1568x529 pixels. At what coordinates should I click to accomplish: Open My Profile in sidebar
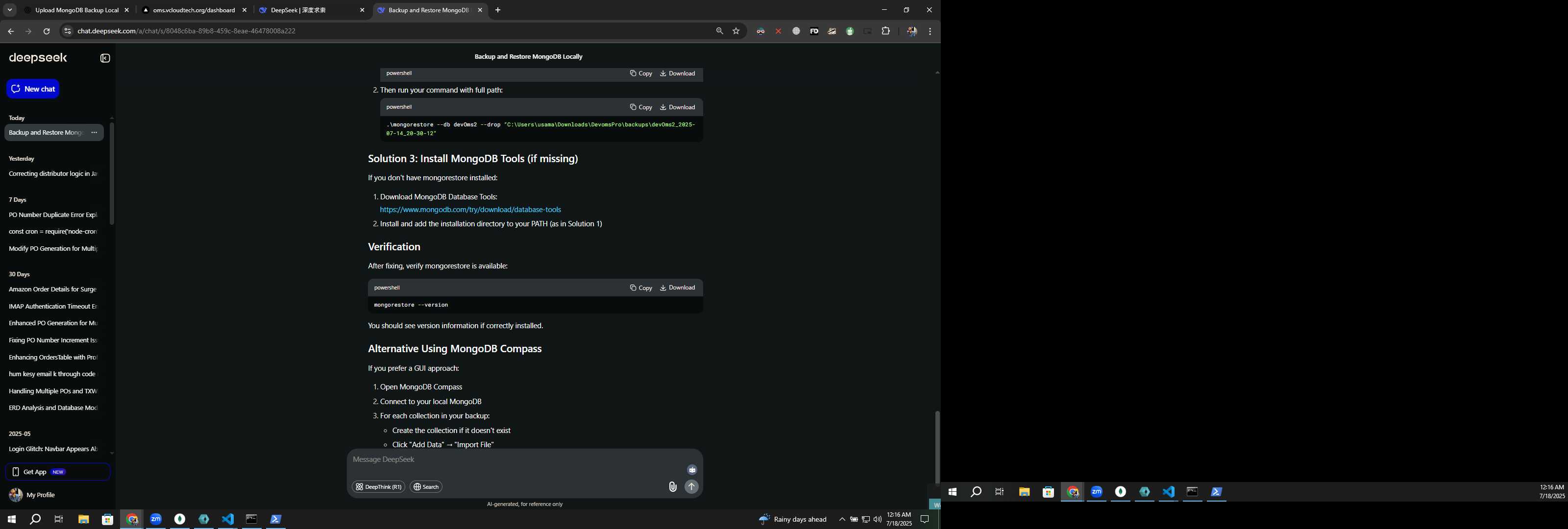pyautogui.click(x=32, y=495)
